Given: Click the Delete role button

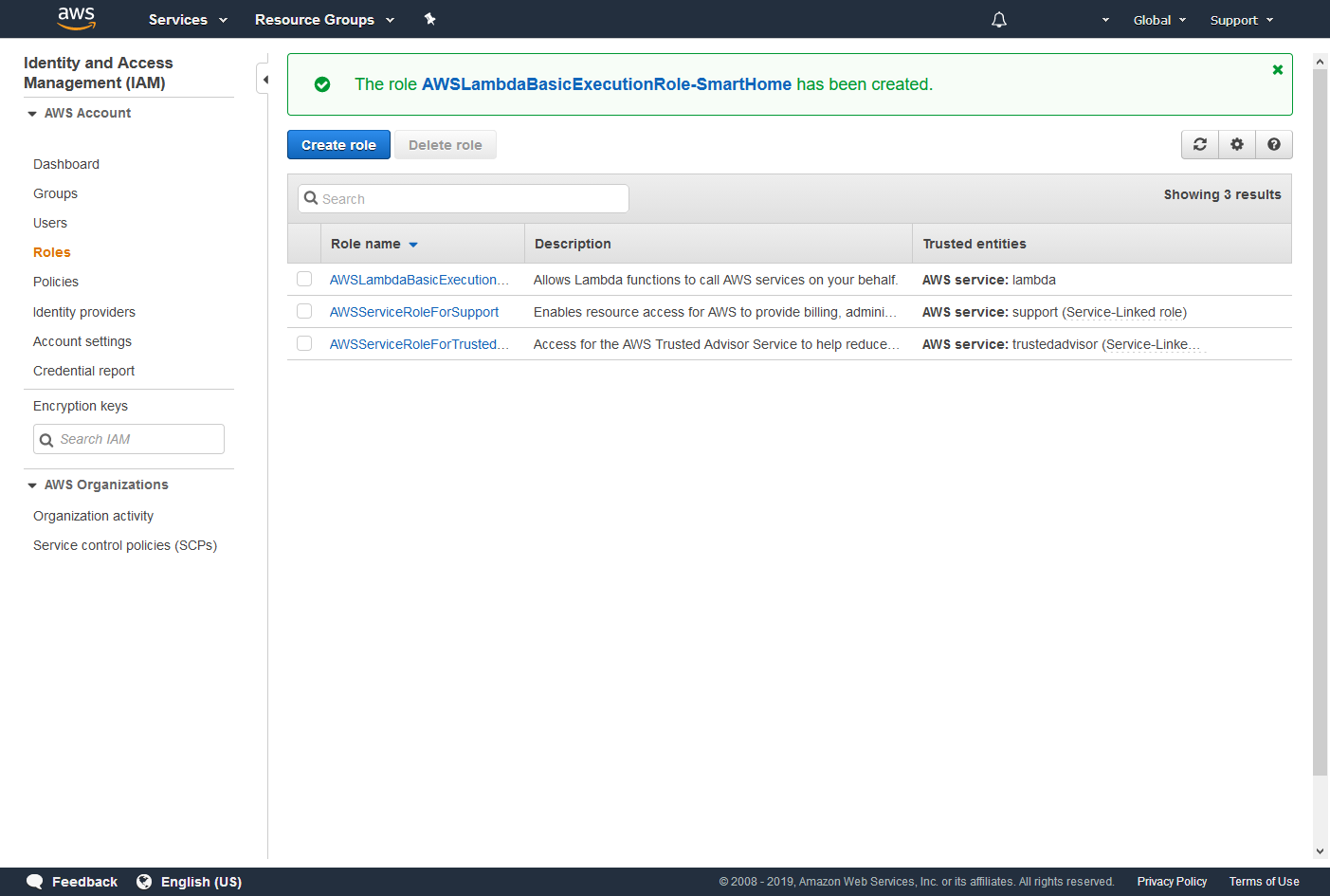Looking at the screenshot, I should 446,145.
